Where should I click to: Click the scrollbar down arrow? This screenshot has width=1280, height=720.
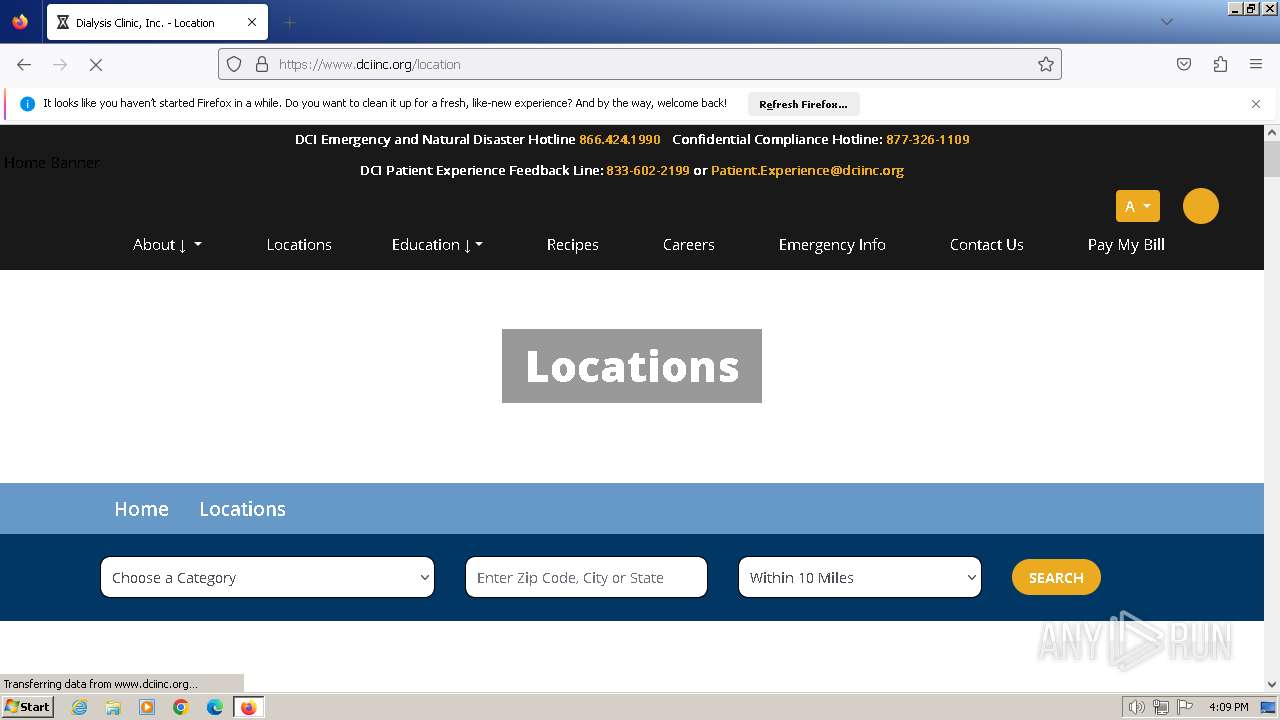click(1272, 685)
